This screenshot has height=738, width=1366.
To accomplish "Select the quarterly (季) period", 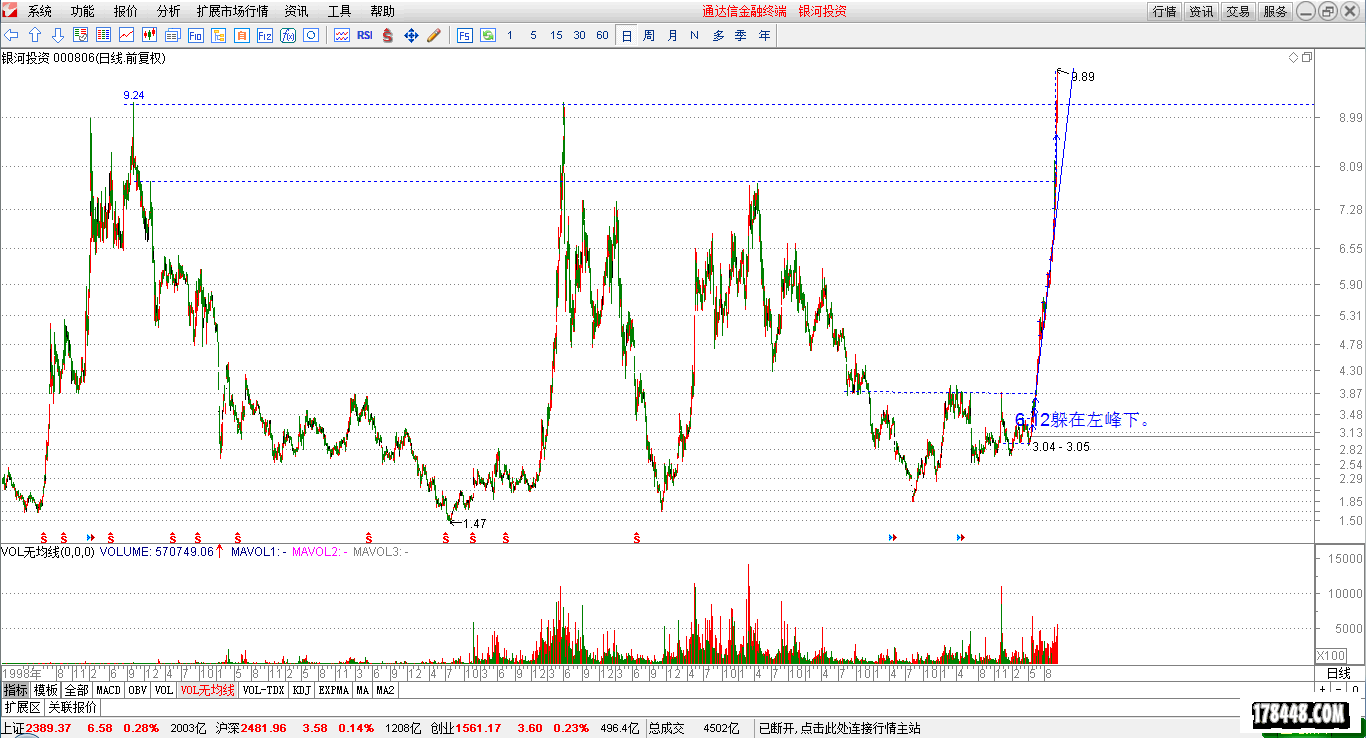I will (x=741, y=35).
